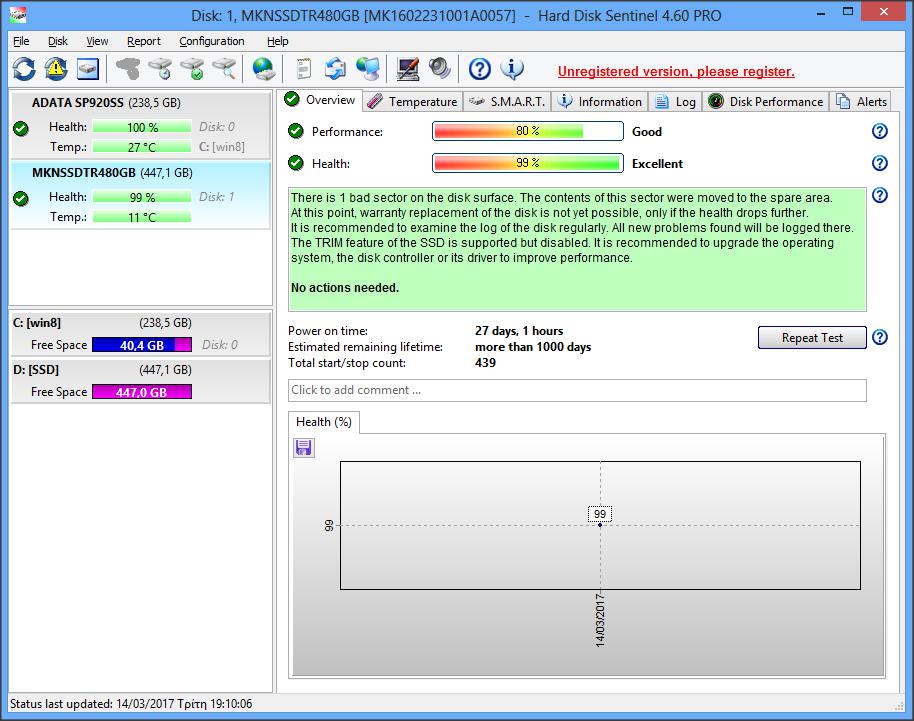Click the start/stop count value 439
The height and width of the screenshot is (721, 914).
(x=485, y=363)
